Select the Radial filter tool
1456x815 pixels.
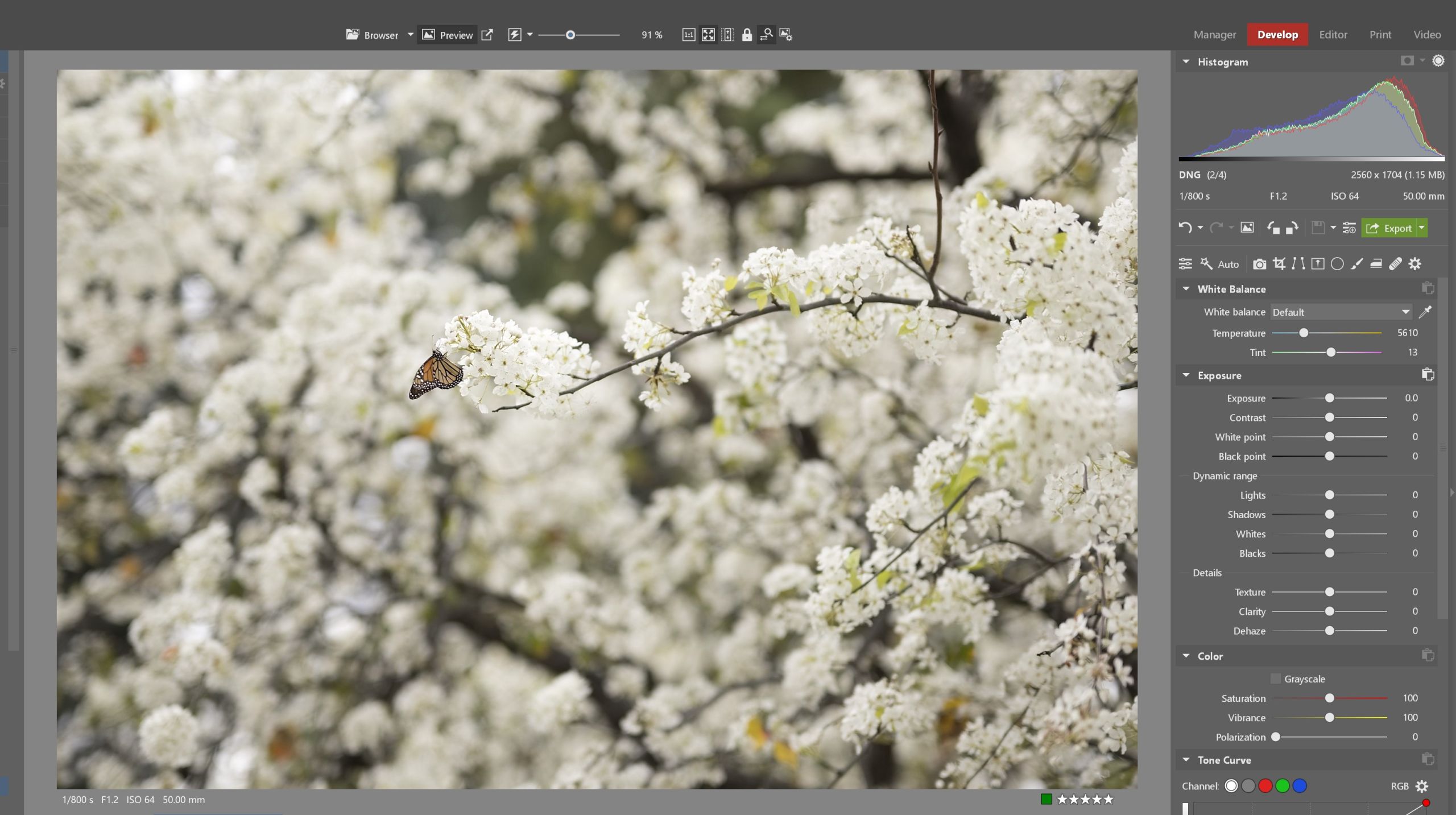click(x=1337, y=263)
